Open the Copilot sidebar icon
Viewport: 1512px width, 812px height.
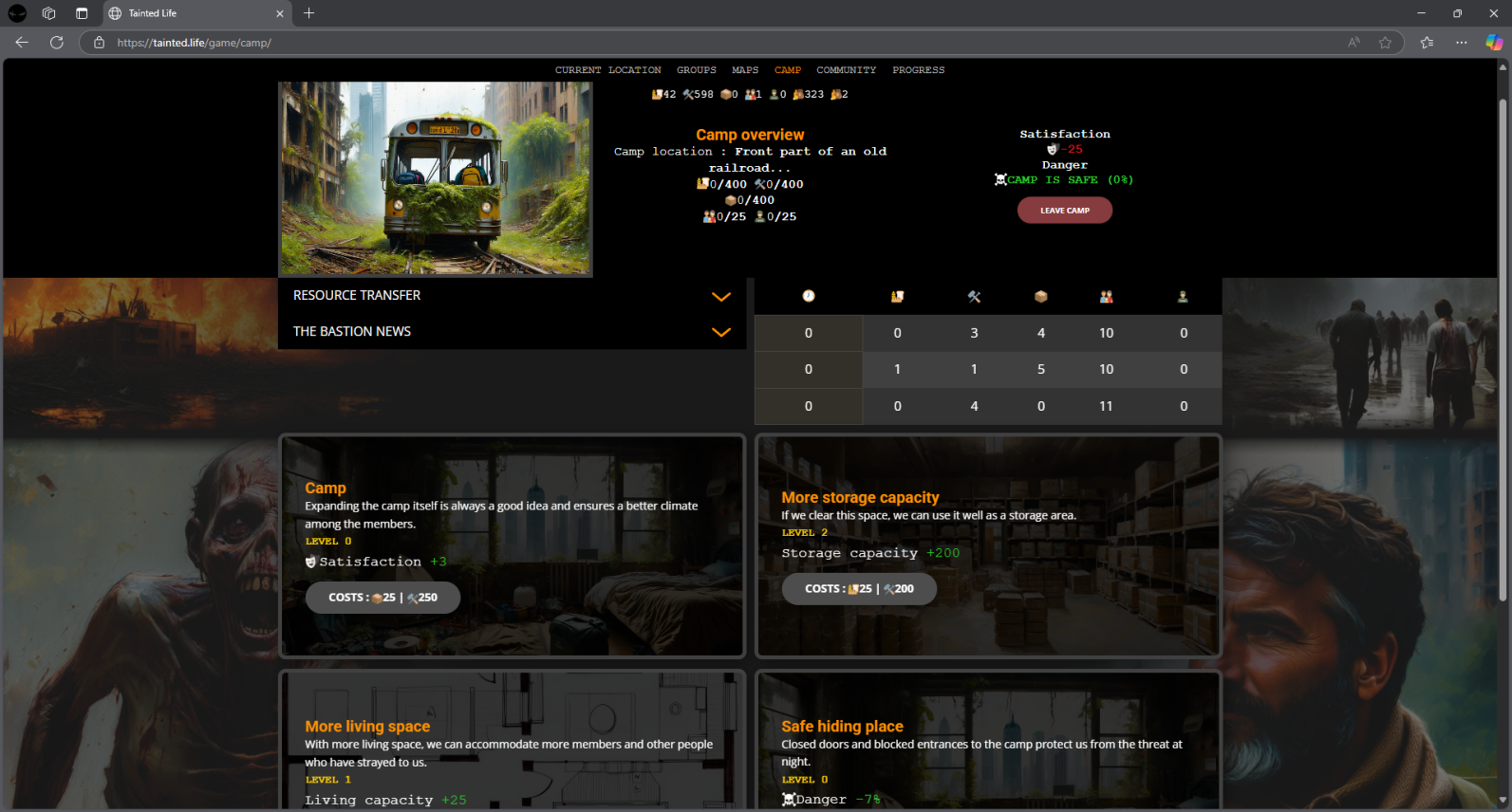[x=1493, y=43]
